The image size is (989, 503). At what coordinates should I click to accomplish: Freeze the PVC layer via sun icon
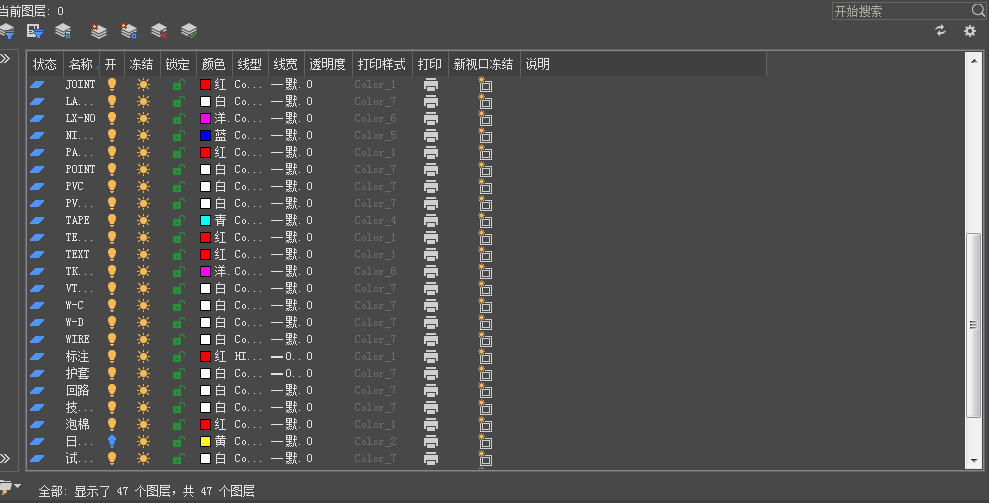143,187
